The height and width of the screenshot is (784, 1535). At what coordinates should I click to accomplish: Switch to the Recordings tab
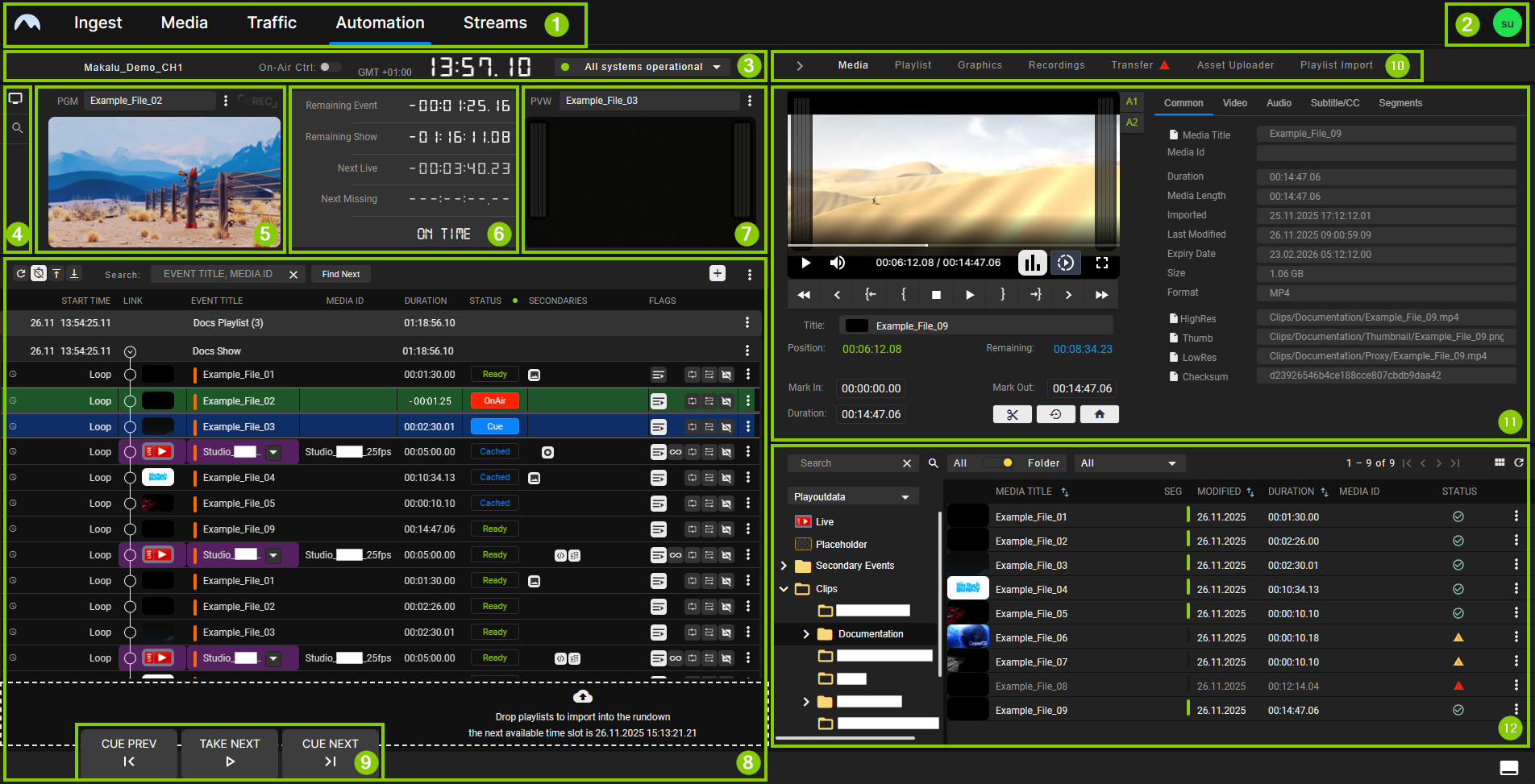coord(1056,64)
